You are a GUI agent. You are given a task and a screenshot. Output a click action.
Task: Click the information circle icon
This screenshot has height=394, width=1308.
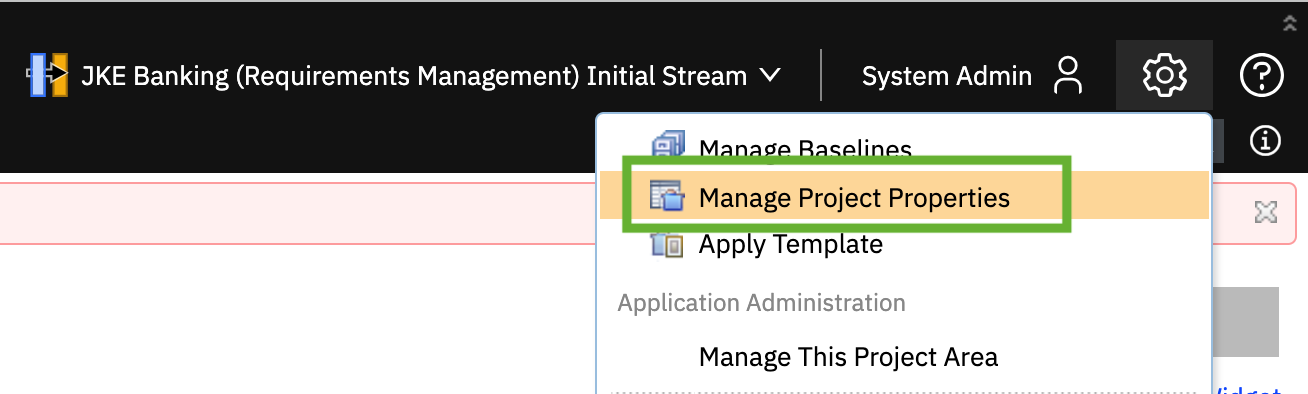click(x=1266, y=141)
